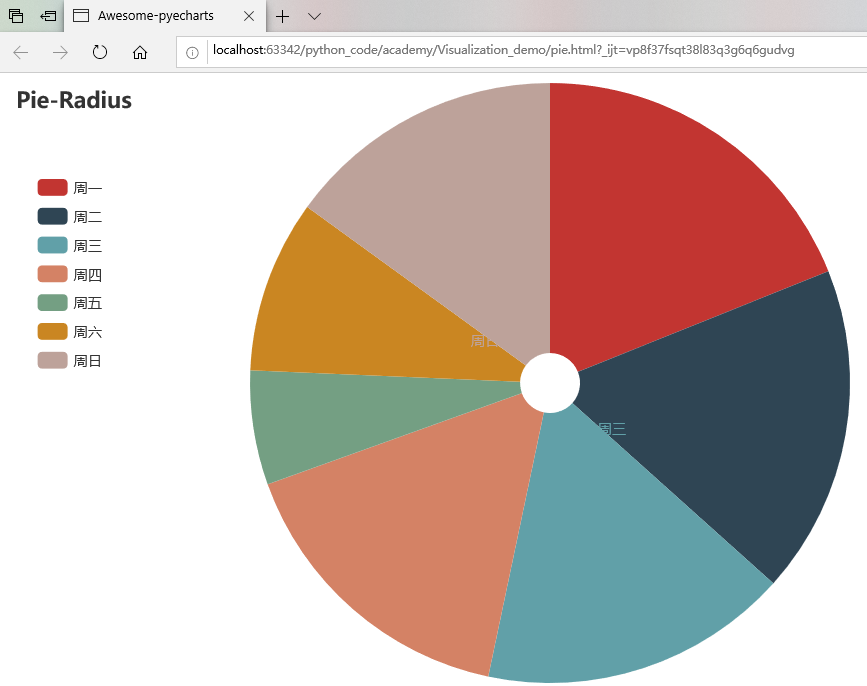Toggle 周四 legend salmon swatch

[53, 274]
